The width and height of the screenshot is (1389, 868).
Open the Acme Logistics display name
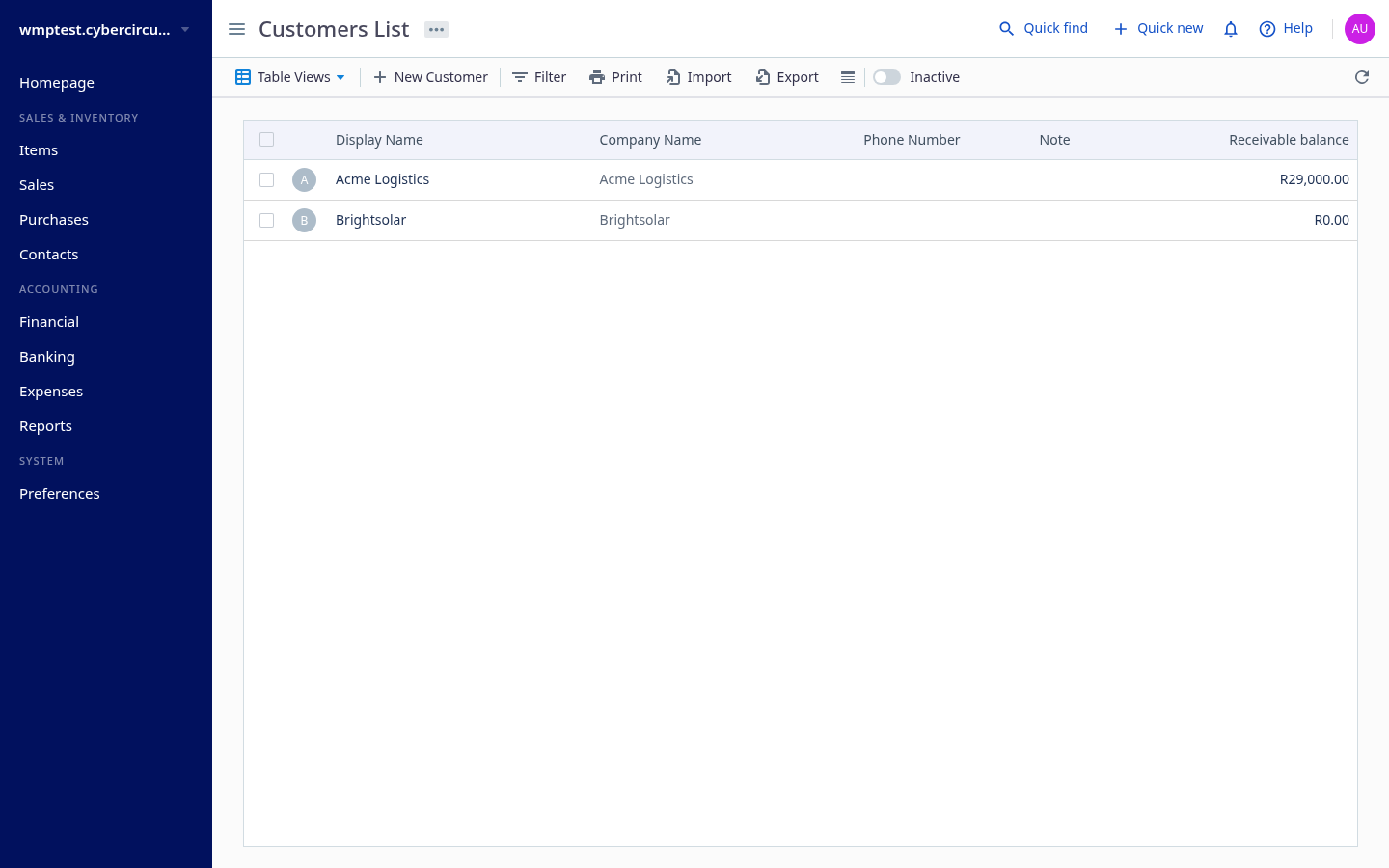383,179
